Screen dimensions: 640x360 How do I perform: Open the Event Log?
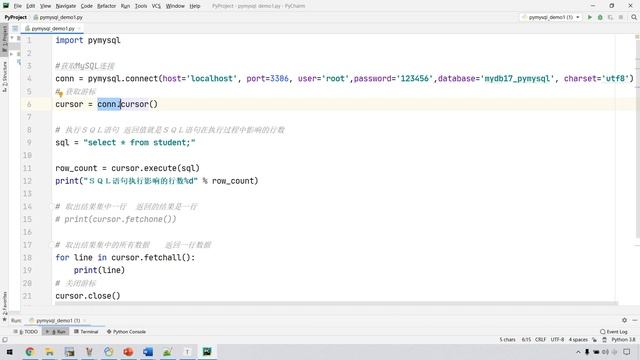[614, 332]
